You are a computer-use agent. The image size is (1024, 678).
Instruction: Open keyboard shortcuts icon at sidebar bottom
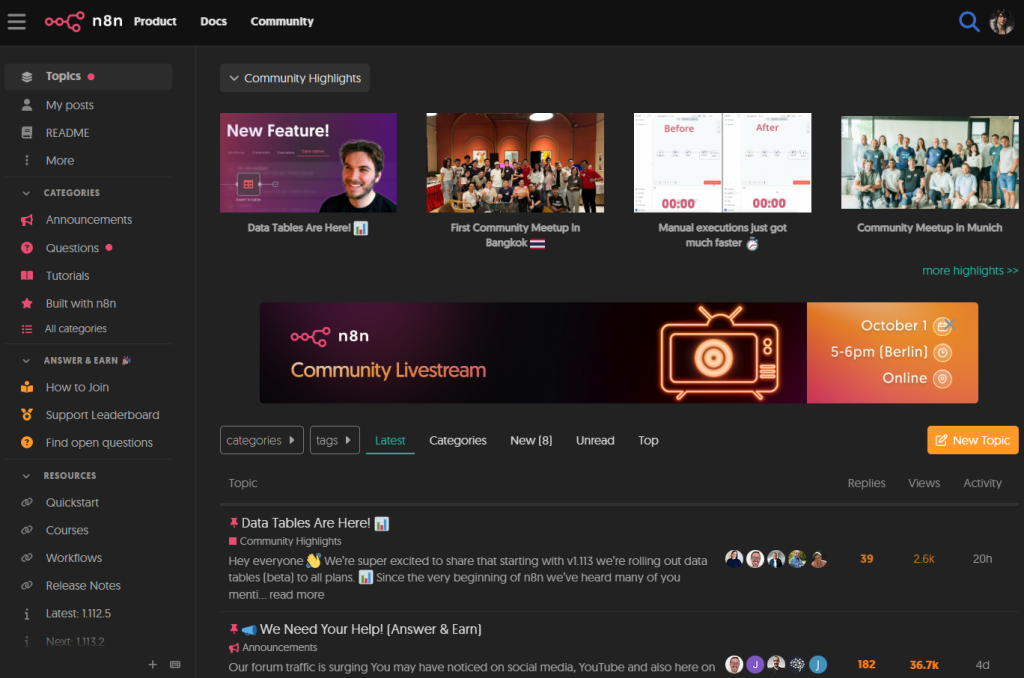click(x=175, y=664)
